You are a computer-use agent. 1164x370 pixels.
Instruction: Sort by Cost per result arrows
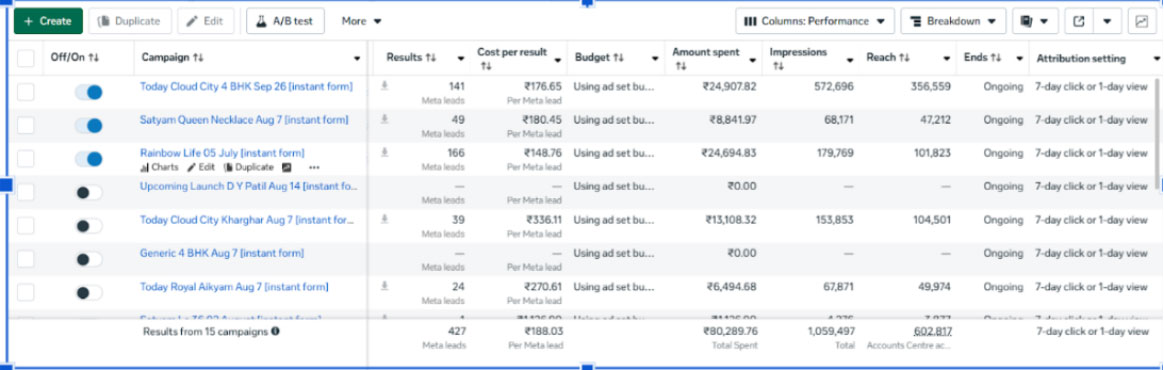486,66
